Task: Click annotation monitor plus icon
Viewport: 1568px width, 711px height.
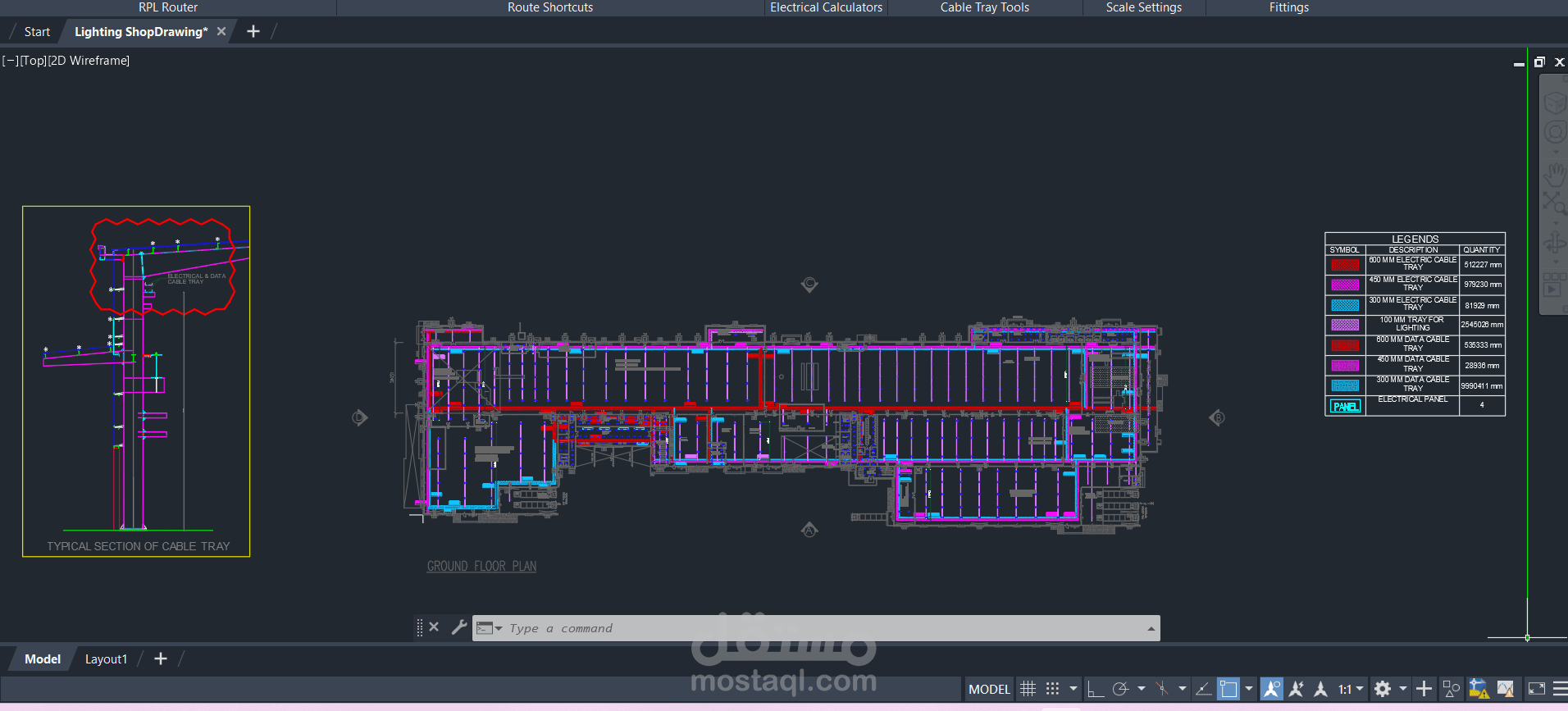Action: pos(1424,689)
